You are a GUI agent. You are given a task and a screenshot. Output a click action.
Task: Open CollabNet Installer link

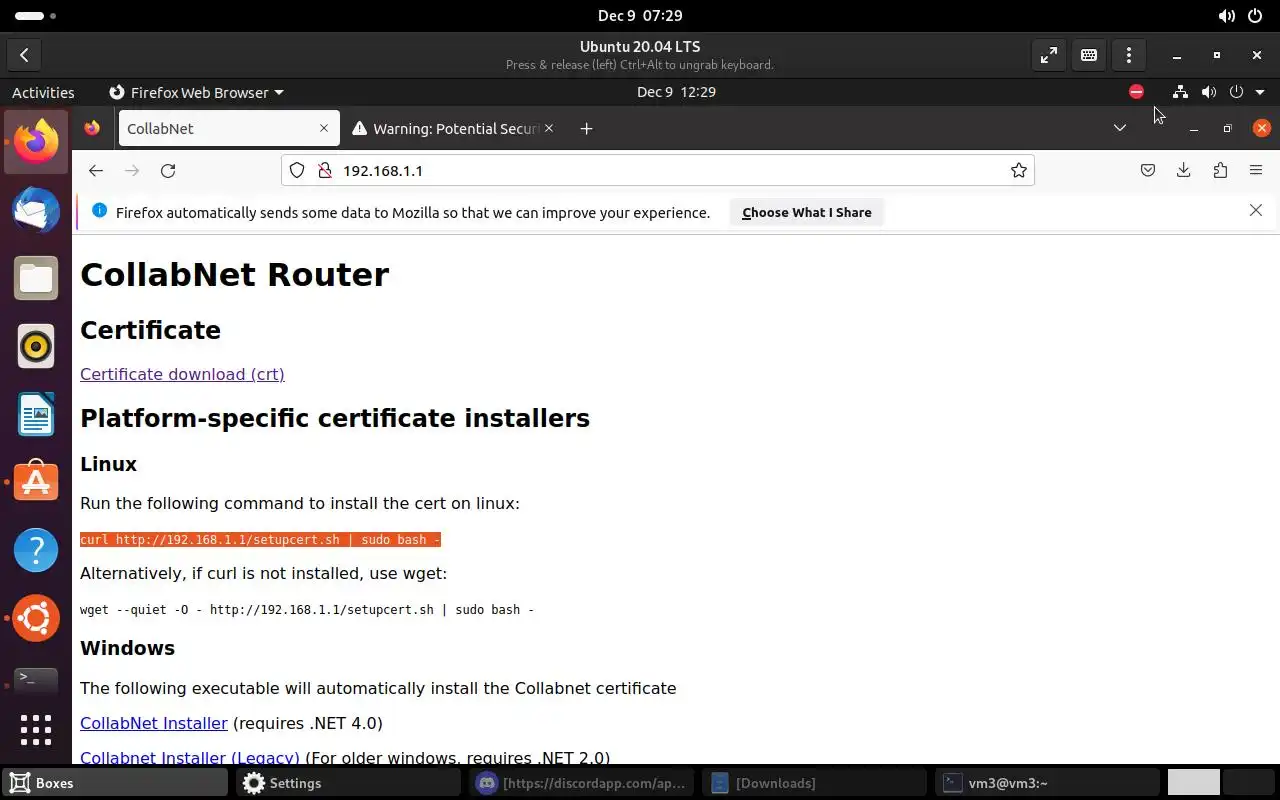[x=154, y=723]
